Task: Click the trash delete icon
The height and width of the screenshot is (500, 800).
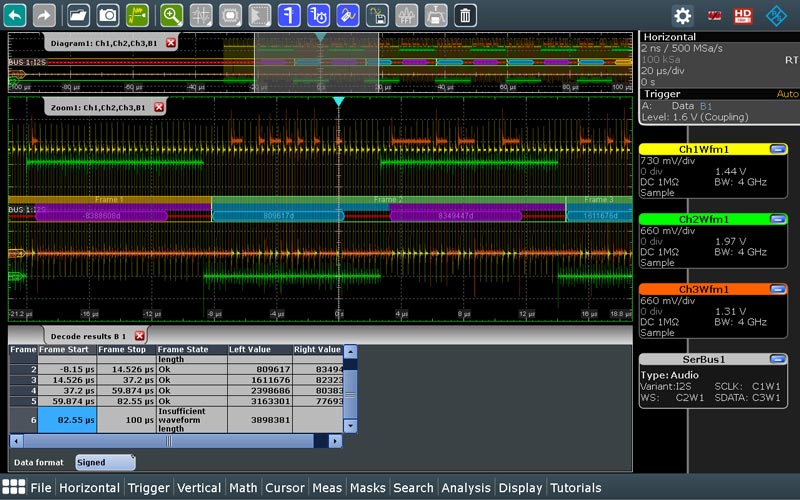Action: (465, 15)
